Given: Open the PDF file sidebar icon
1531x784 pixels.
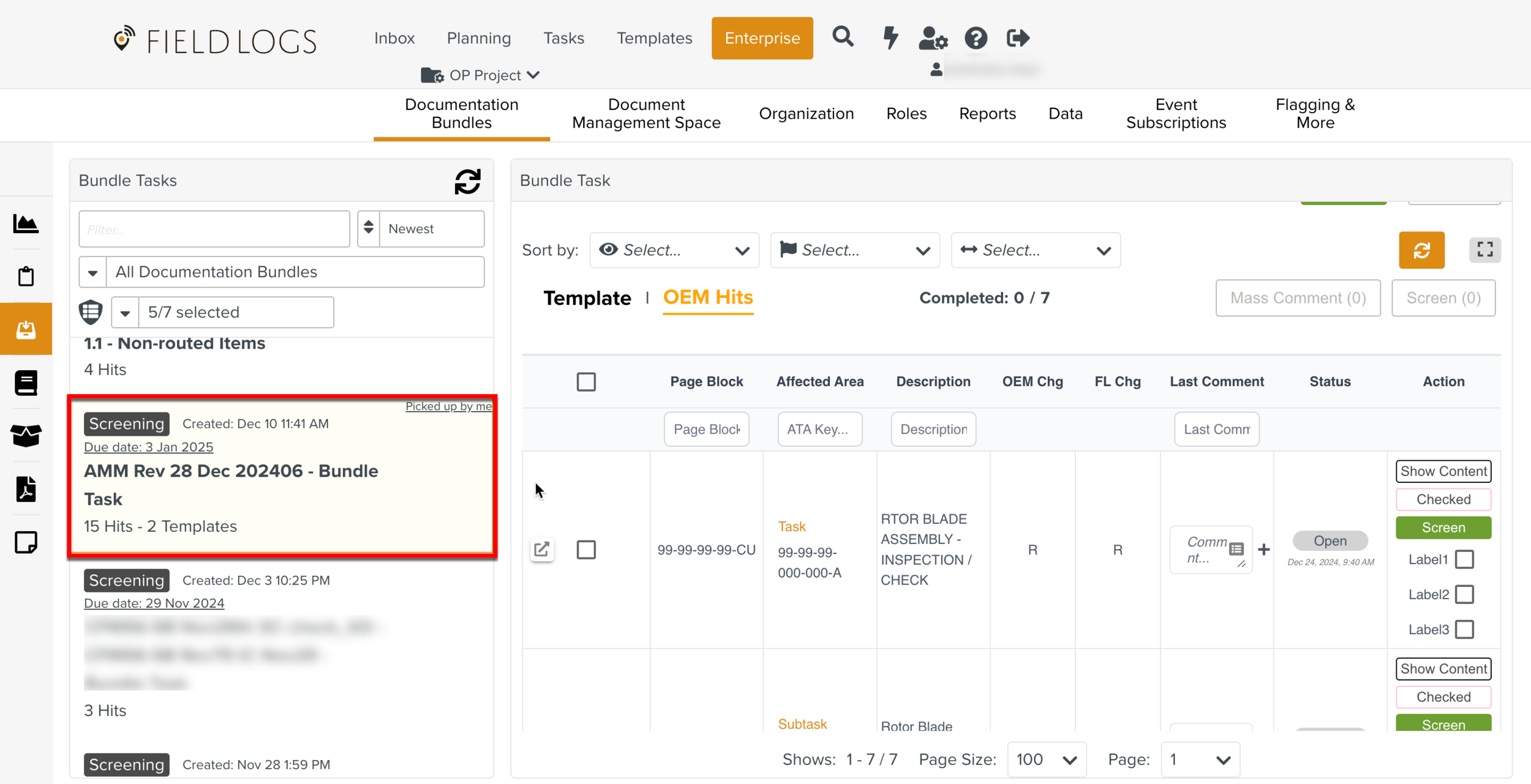Looking at the screenshot, I should tap(26, 489).
